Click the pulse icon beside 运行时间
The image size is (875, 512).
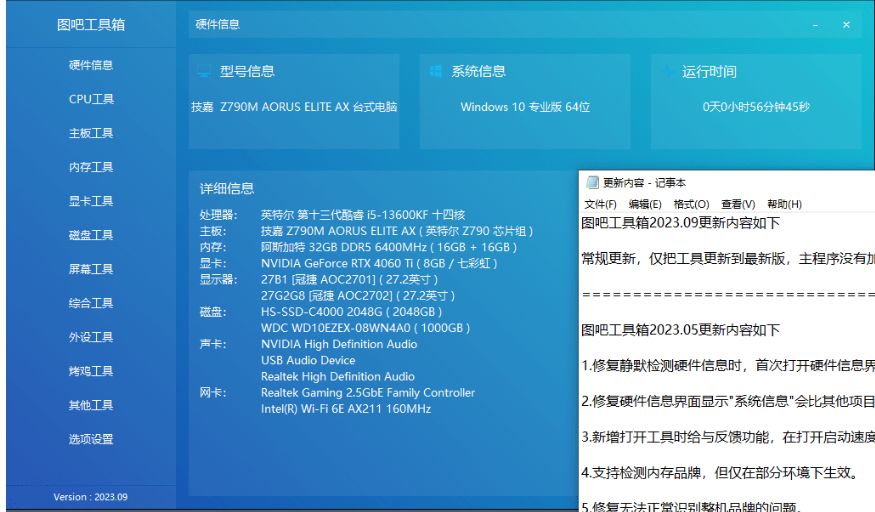tap(667, 71)
